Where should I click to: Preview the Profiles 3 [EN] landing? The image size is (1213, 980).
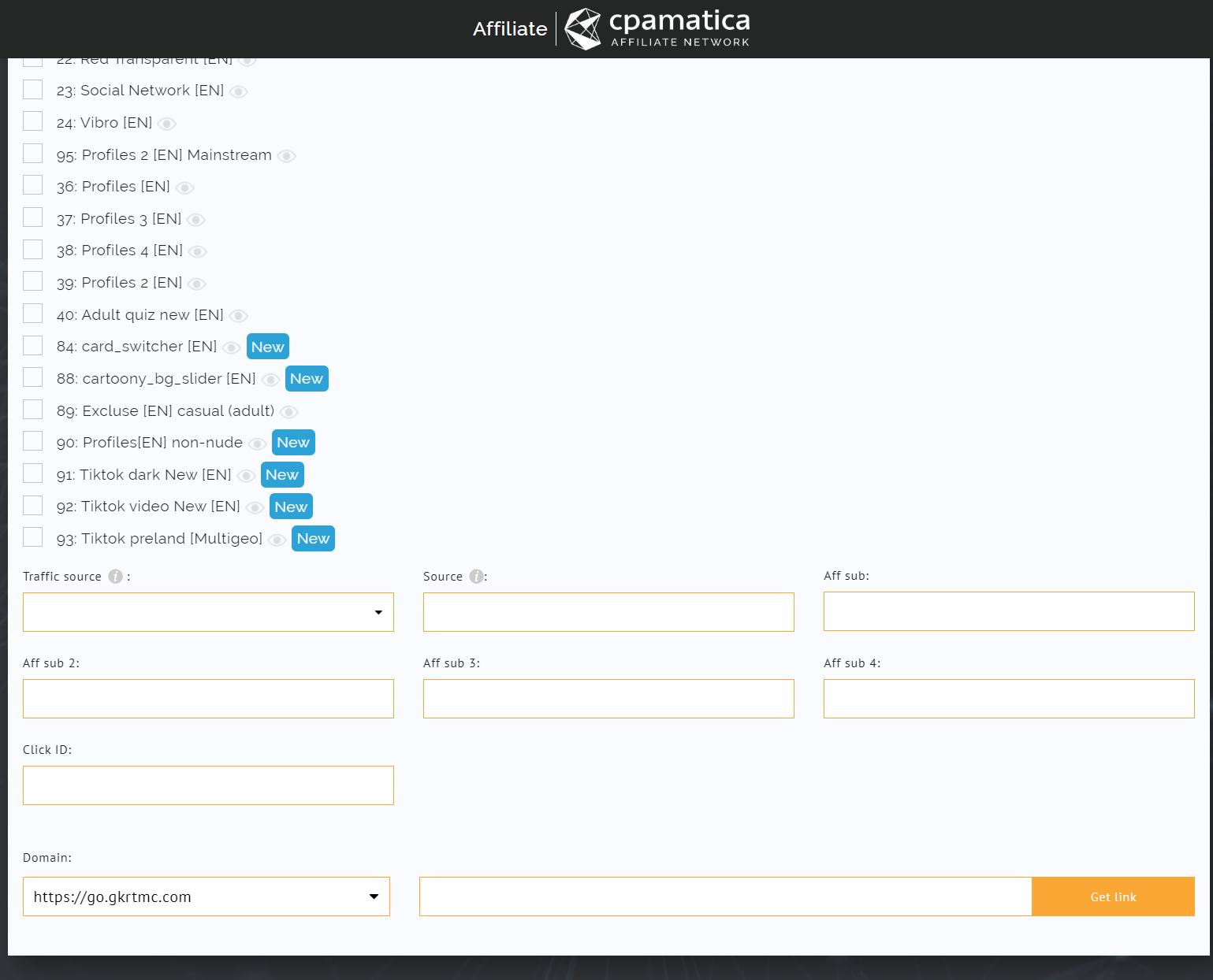(x=196, y=220)
